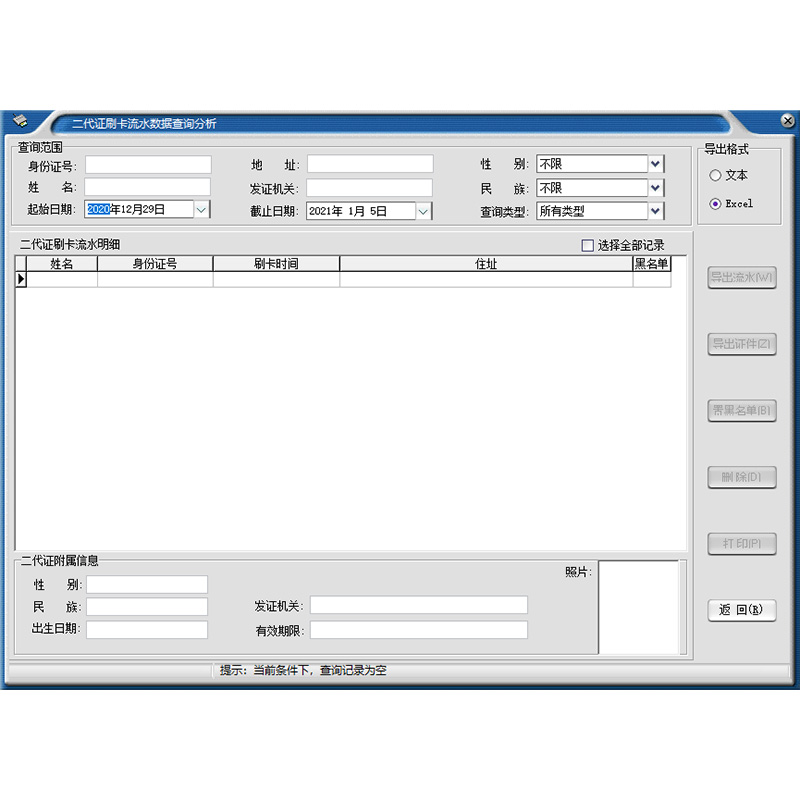This screenshot has width=800, height=800.
Task: Click the 地址 text field
Action: click(x=370, y=164)
